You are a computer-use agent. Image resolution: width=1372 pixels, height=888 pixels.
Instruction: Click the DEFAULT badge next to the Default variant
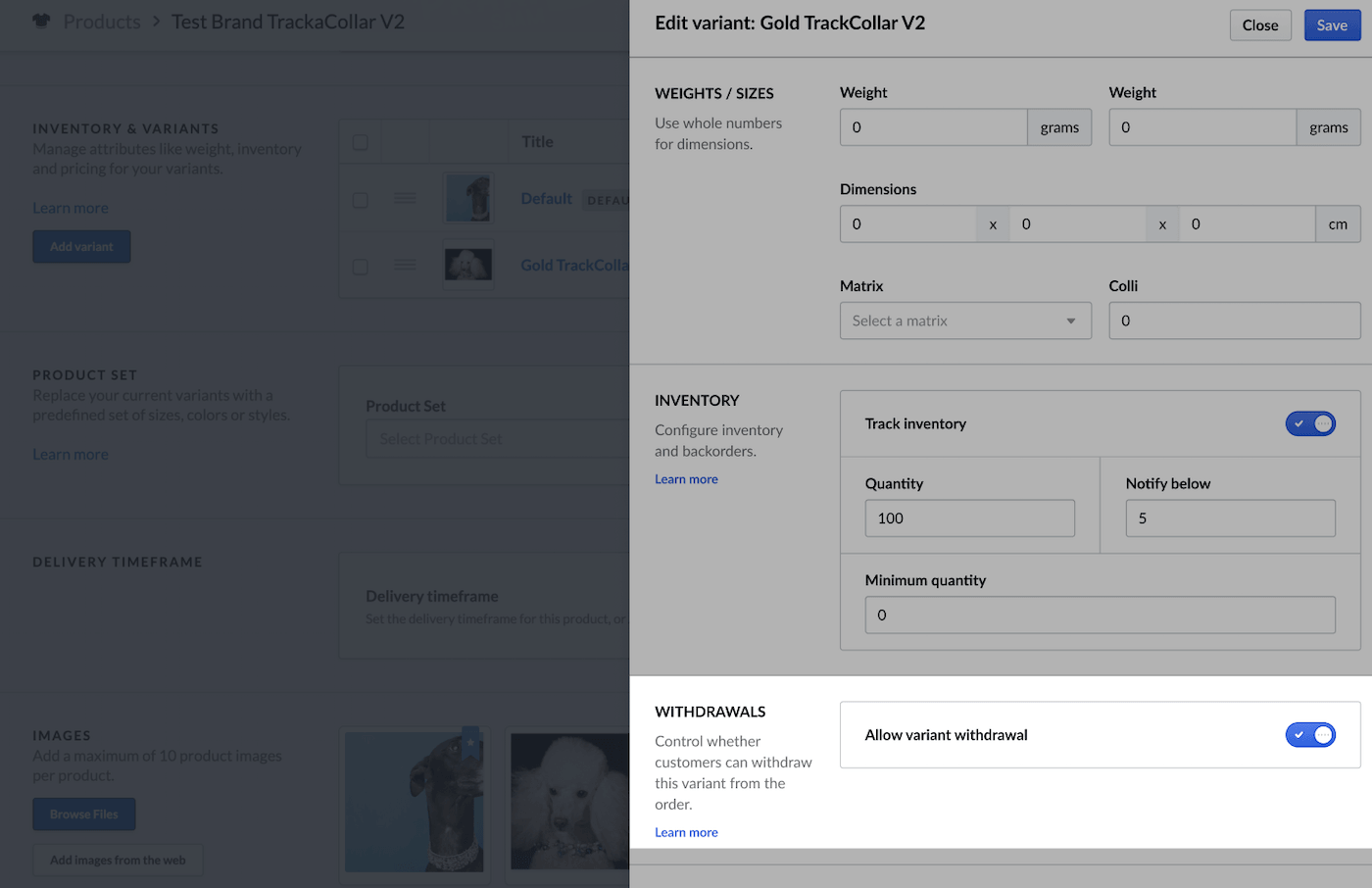point(607,200)
